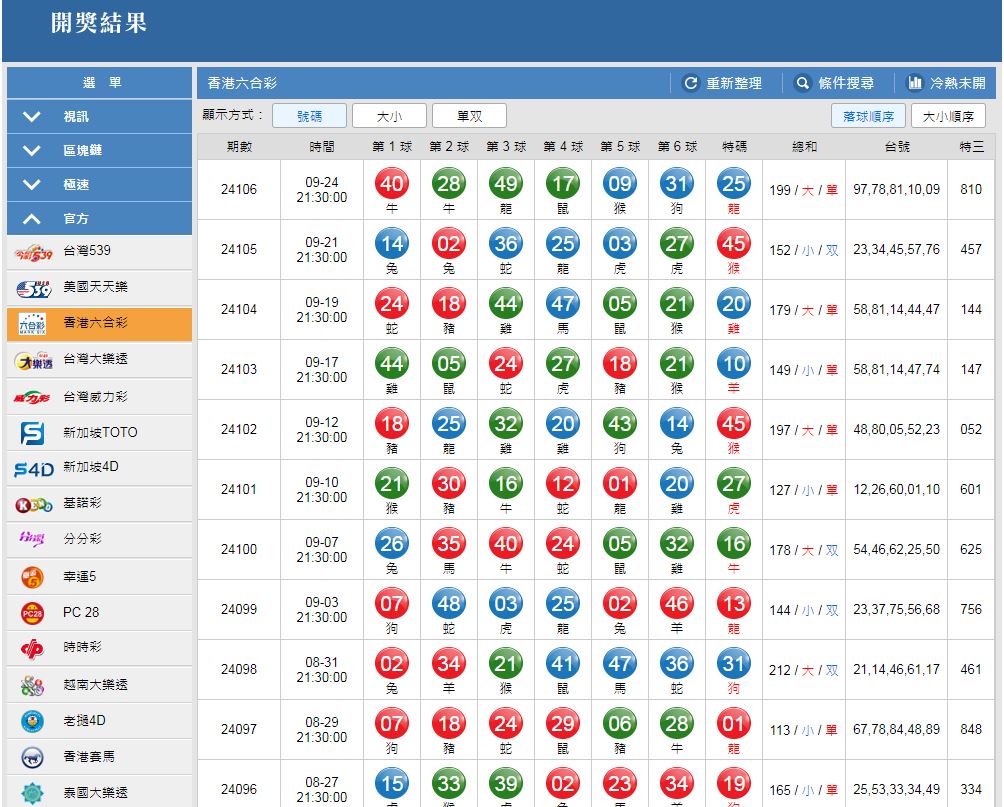Select the 號碼 display mode

309,116
